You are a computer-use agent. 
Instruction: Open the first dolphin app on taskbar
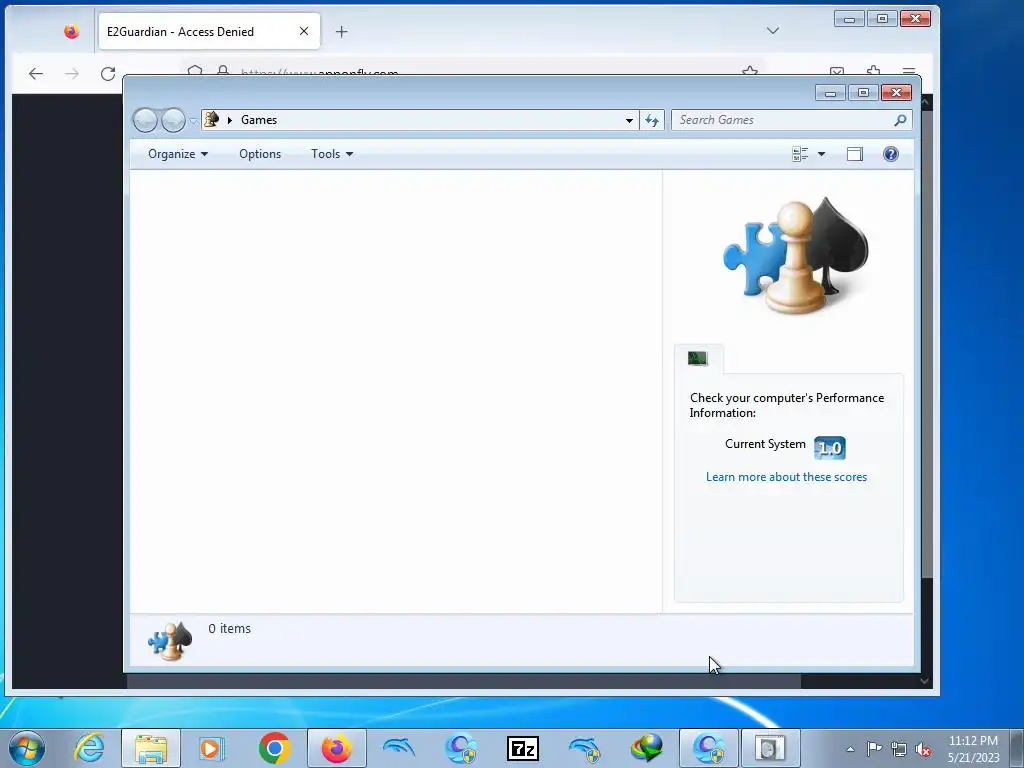coord(398,748)
